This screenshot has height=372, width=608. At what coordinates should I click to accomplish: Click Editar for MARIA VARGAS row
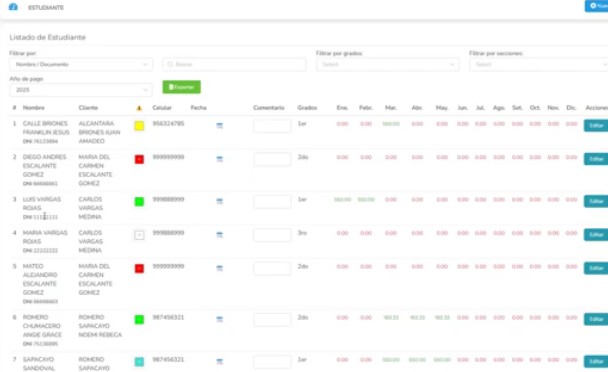[596, 235]
